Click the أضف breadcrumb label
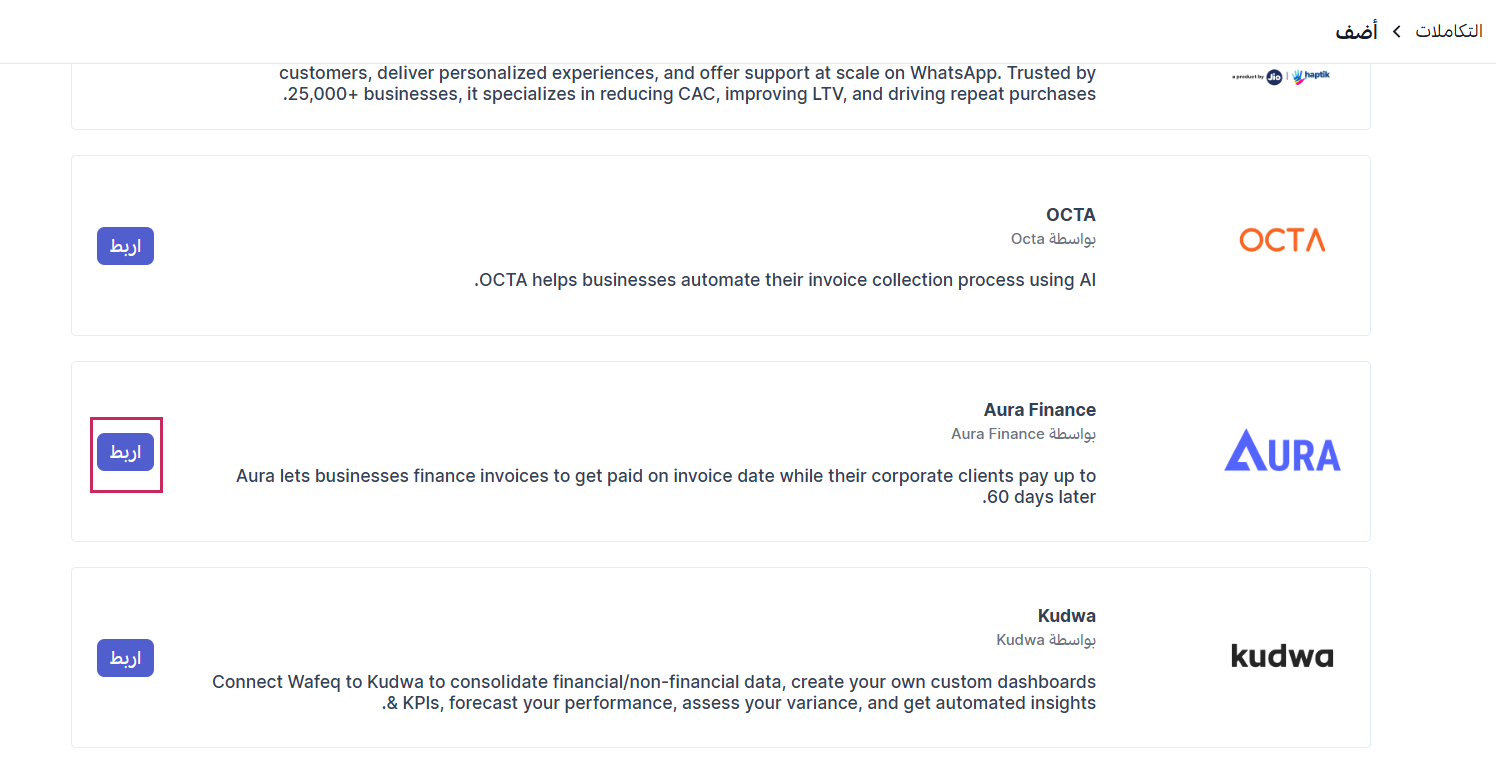Viewport: 1496px width, 768px height. coord(1357,31)
